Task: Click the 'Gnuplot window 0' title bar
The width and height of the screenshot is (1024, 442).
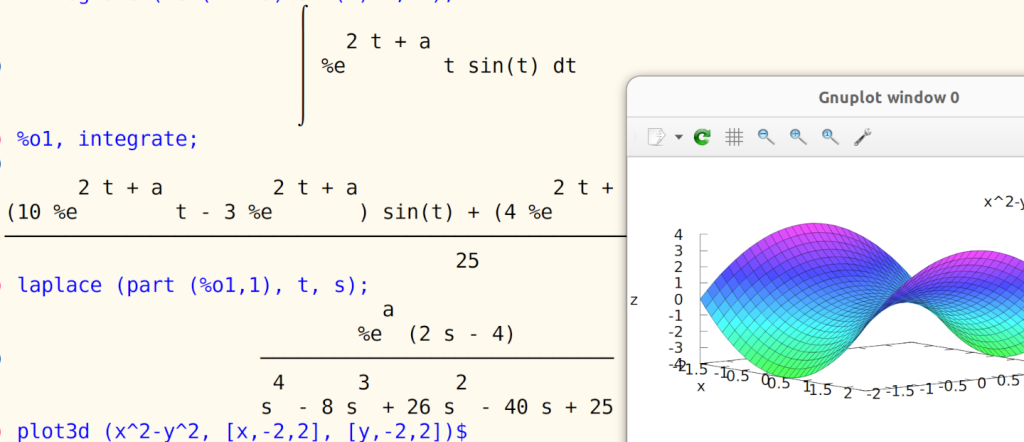Action: [889, 98]
